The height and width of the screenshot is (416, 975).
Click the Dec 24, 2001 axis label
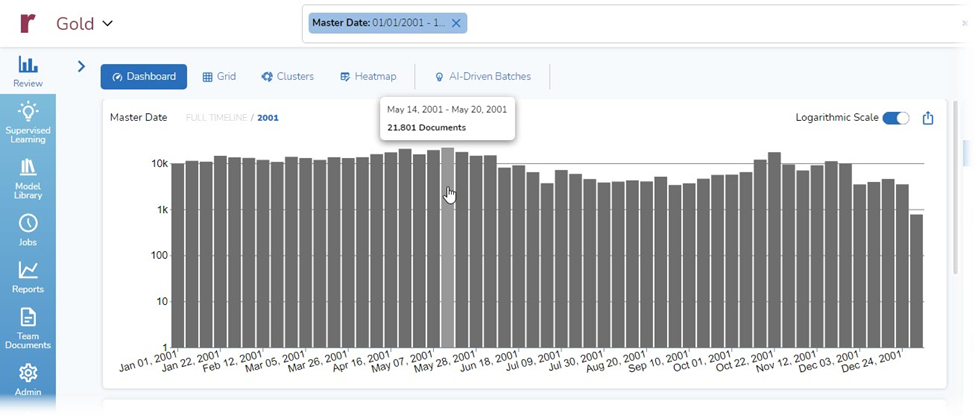coord(871,363)
